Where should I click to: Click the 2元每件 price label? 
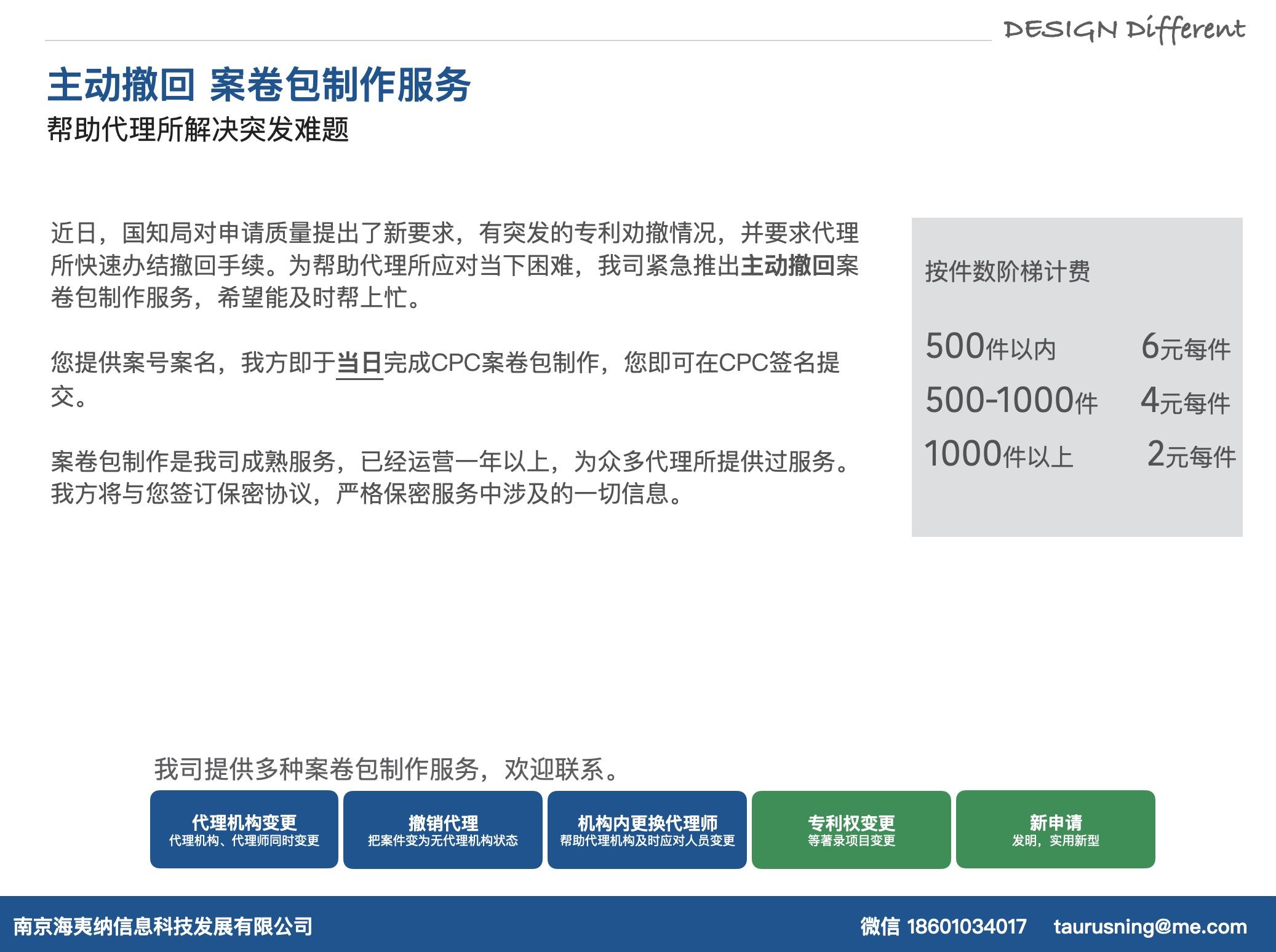(1191, 455)
